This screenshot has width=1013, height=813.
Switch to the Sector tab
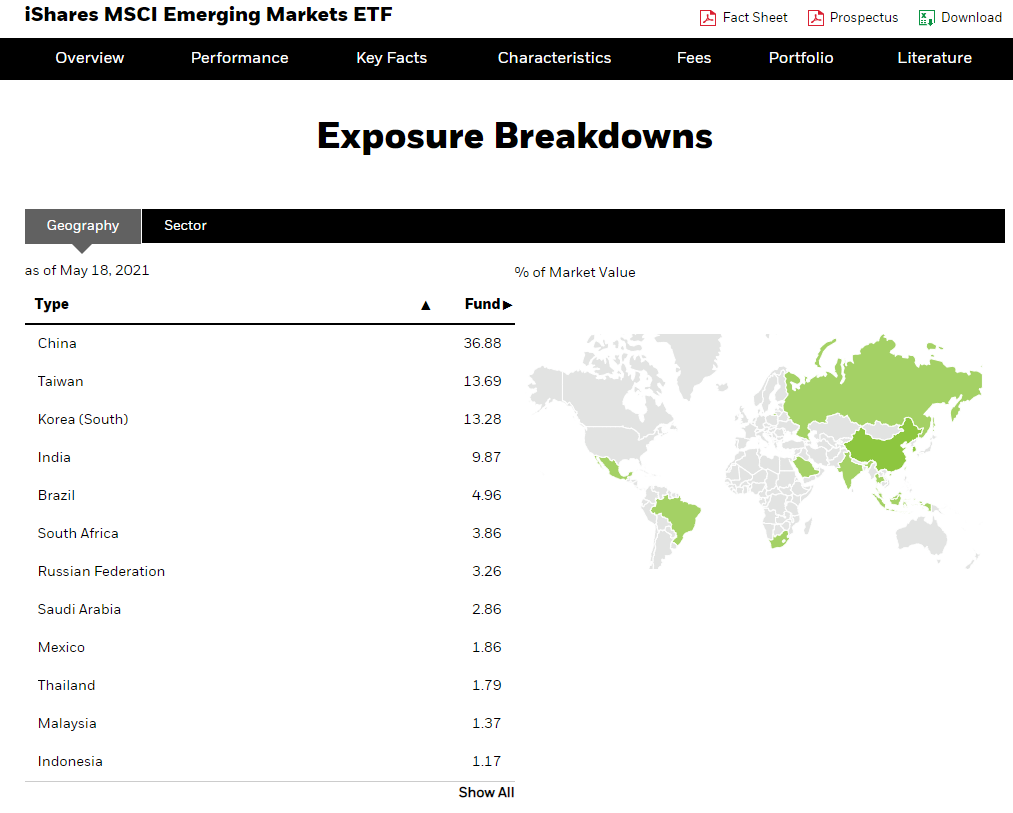click(185, 226)
